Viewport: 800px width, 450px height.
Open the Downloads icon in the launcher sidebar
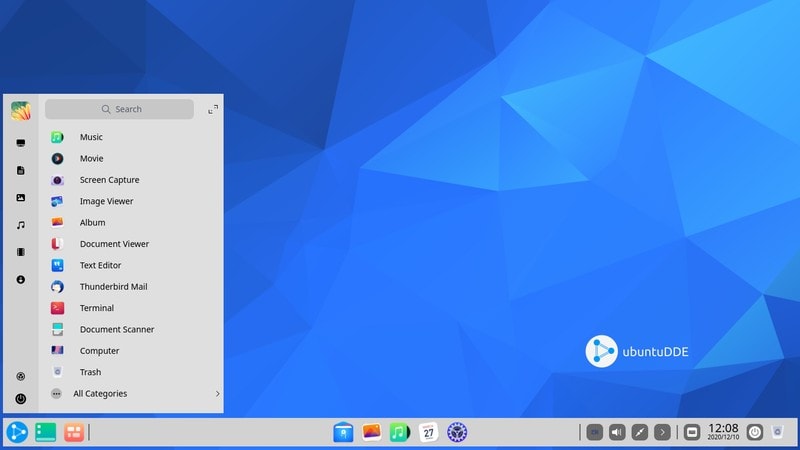[x=20, y=280]
